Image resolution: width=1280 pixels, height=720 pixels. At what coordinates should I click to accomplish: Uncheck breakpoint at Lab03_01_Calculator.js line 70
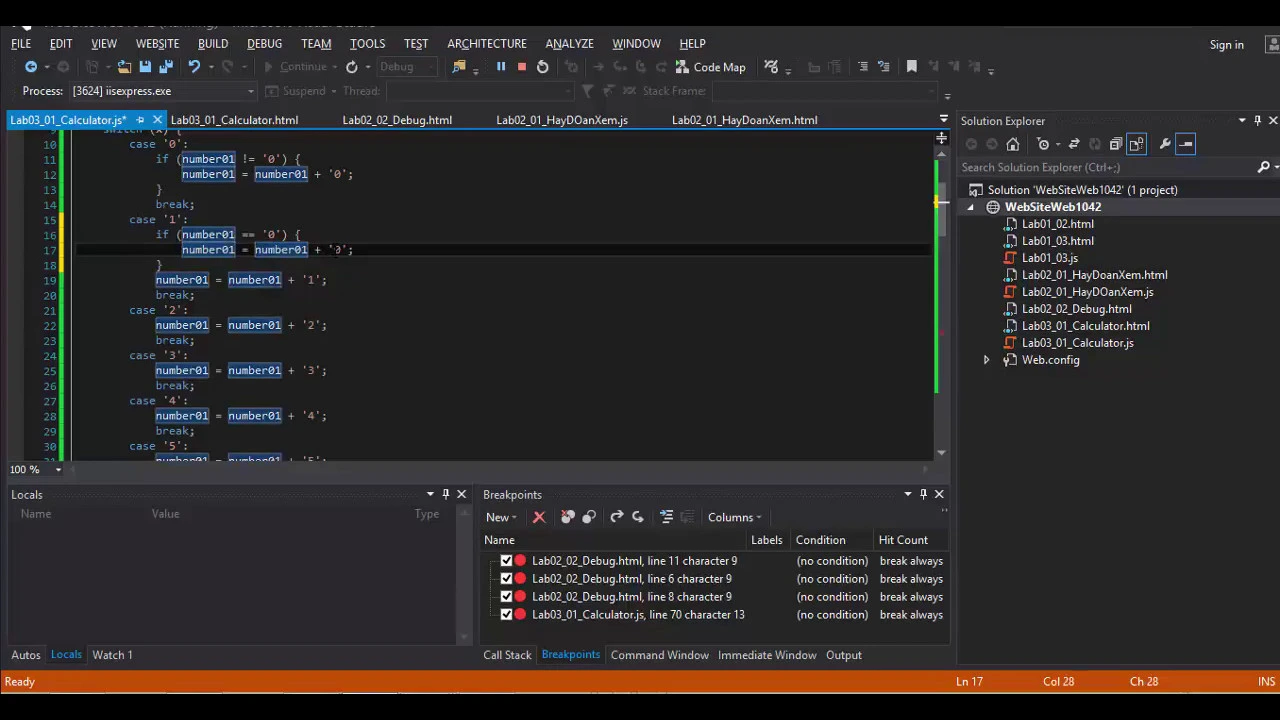506,615
